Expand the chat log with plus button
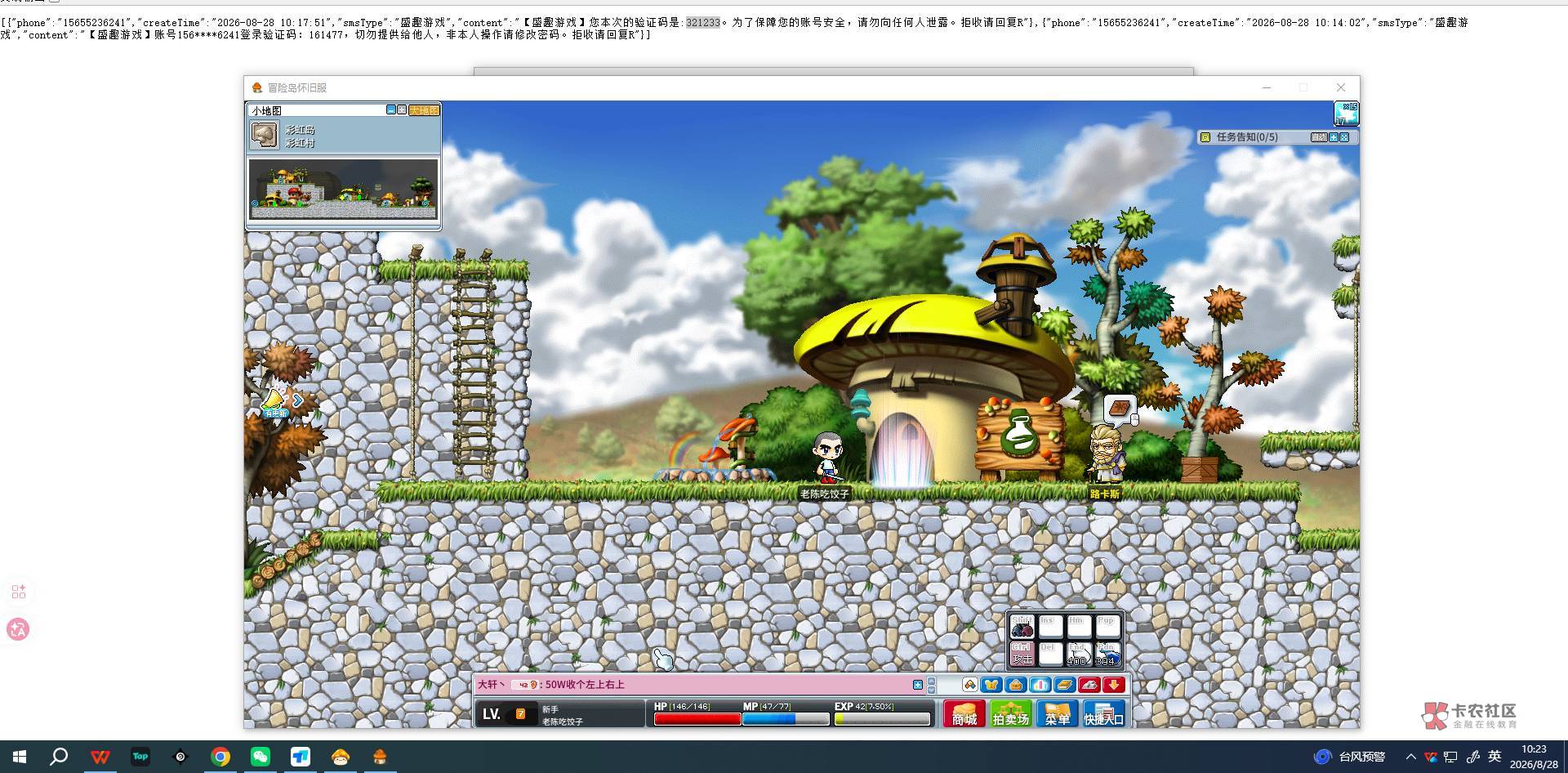Image resolution: width=1568 pixels, height=773 pixels. pyautogui.click(x=918, y=685)
